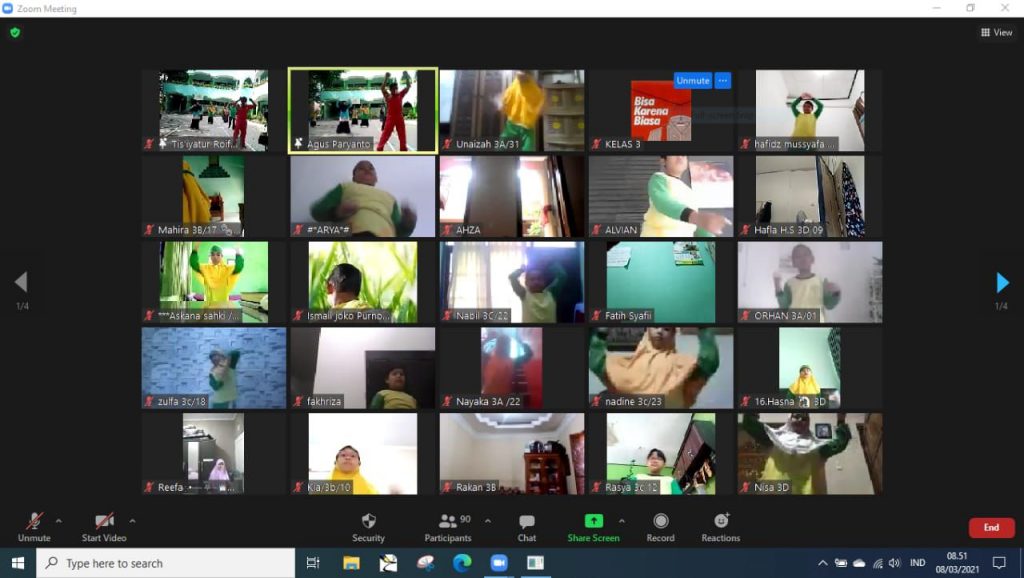
Task: Select Agus Paryanto's video tile
Action: (x=362, y=110)
